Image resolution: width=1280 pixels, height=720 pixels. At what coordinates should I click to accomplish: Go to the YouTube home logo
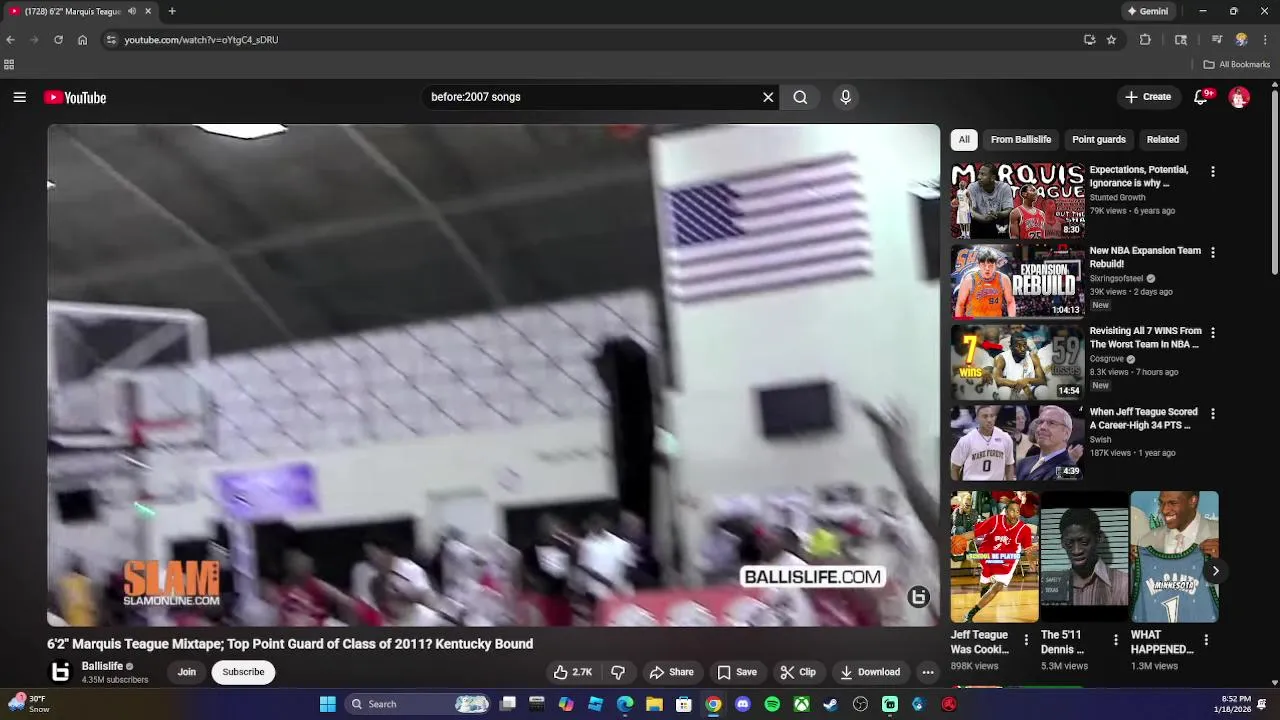75,97
